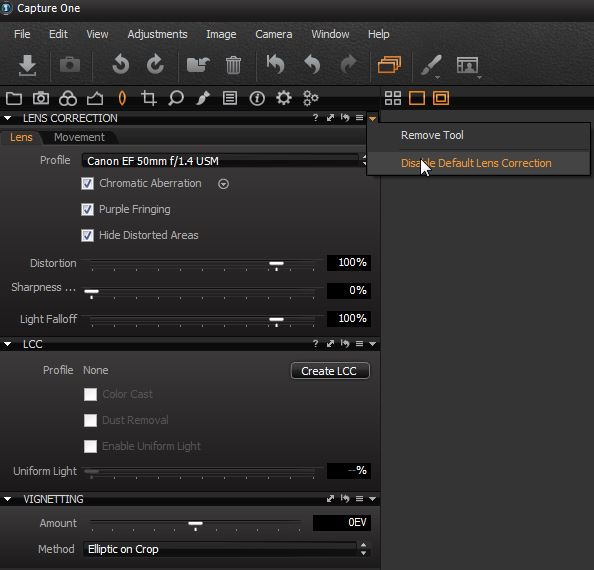This screenshot has height=570, width=594.
Task: Click the trash Delete icon
Action: pyautogui.click(x=233, y=65)
